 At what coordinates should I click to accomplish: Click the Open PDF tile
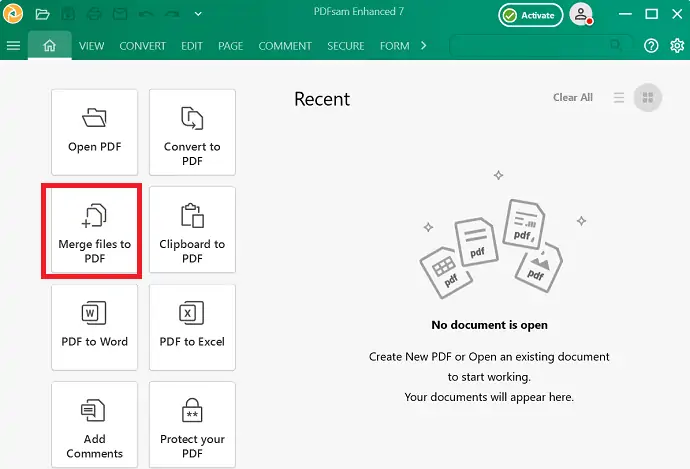click(x=94, y=132)
